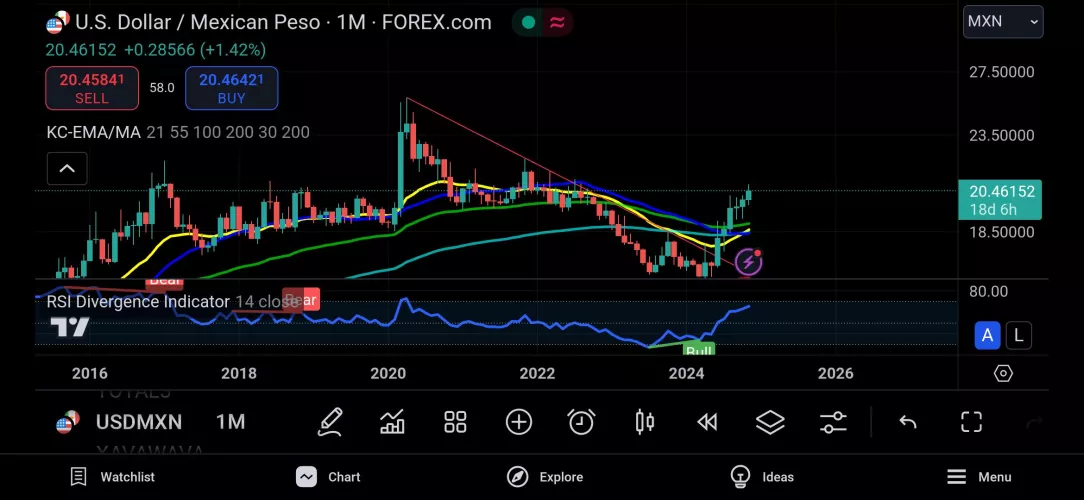Click the chart title U.S. Dollar / Mexican Peso
1084x500 pixels.
point(195,22)
